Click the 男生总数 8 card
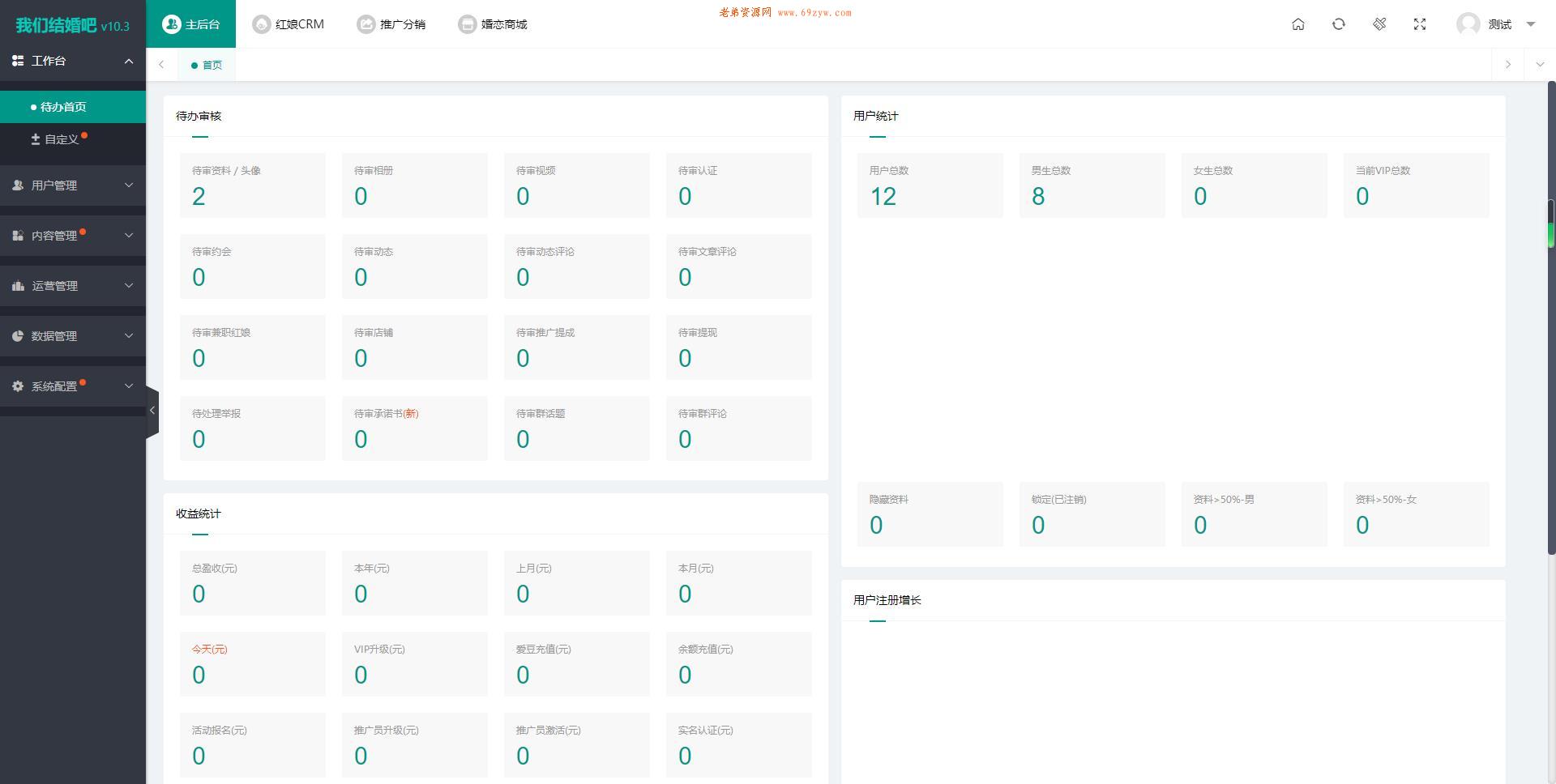Image resolution: width=1556 pixels, height=784 pixels. (1092, 185)
